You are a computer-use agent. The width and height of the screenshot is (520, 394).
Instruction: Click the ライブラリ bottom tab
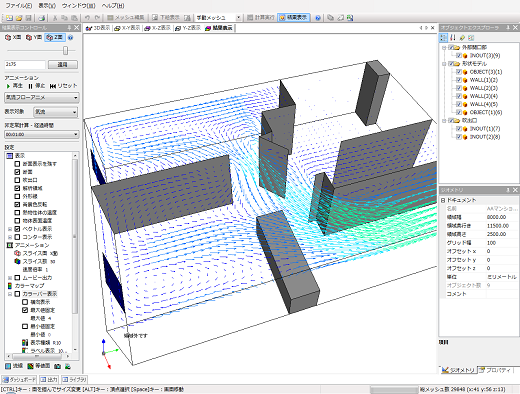[x=75, y=380]
